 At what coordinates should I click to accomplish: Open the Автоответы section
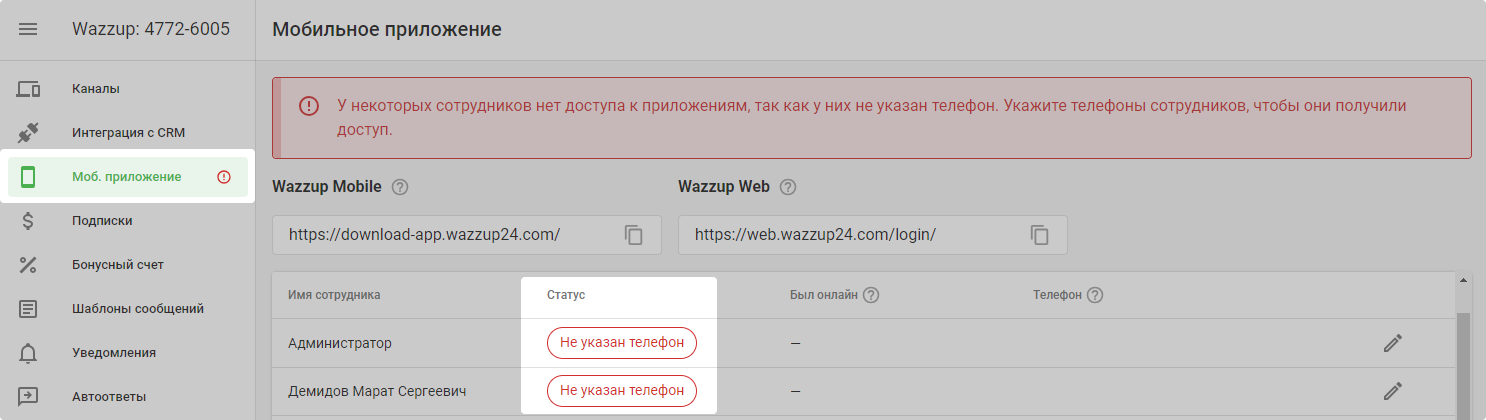click(109, 397)
